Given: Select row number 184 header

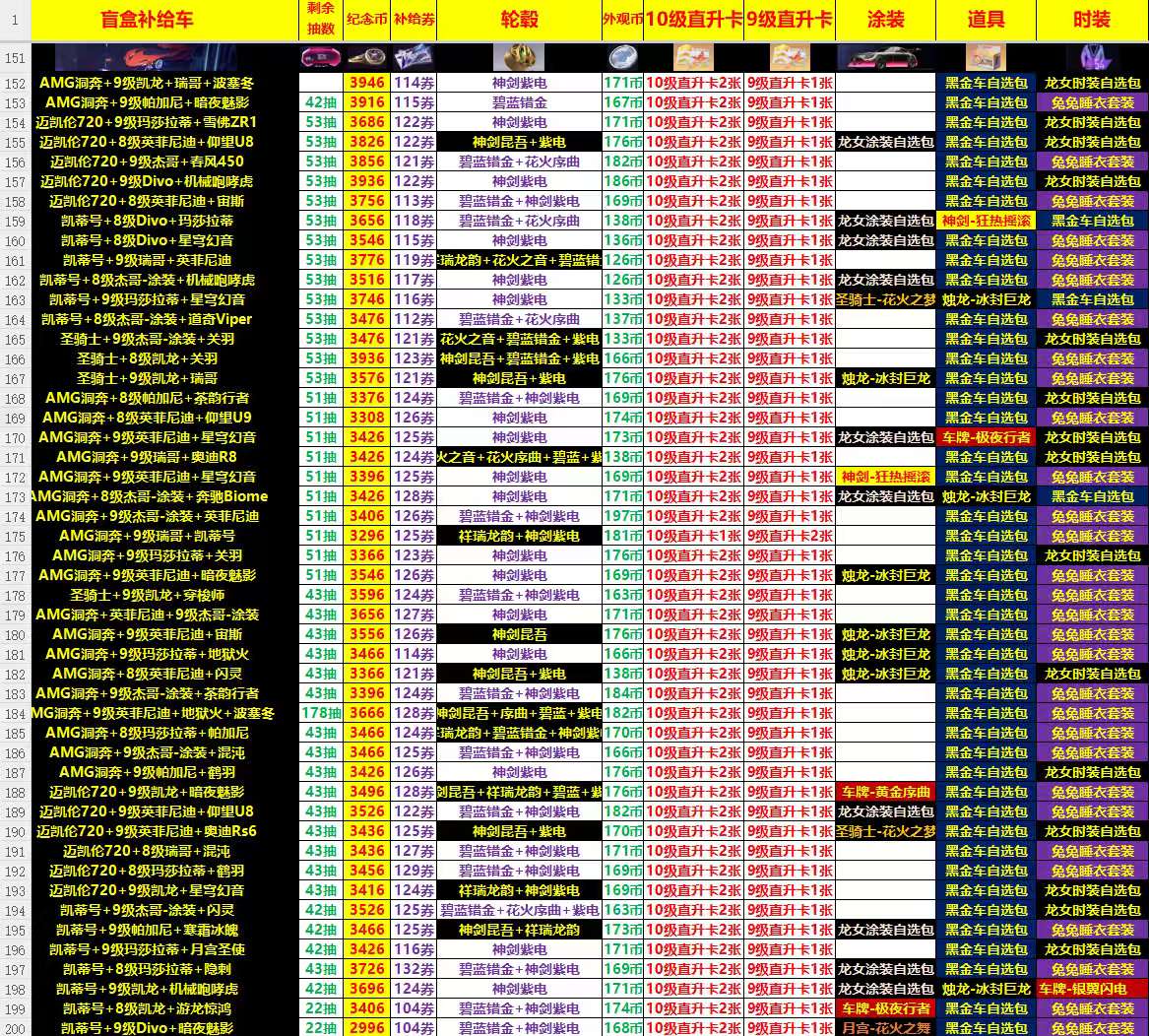Looking at the screenshot, I should tap(15, 713).
